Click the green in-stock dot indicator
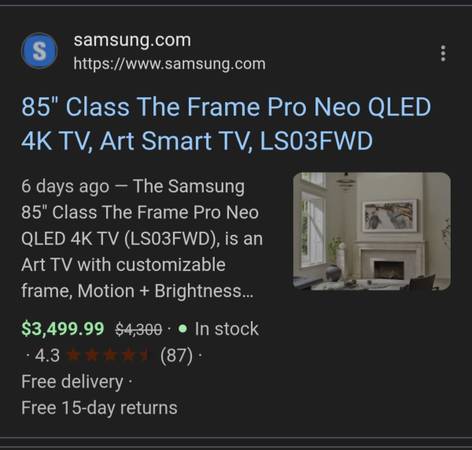The height and width of the screenshot is (450, 472). point(182,329)
